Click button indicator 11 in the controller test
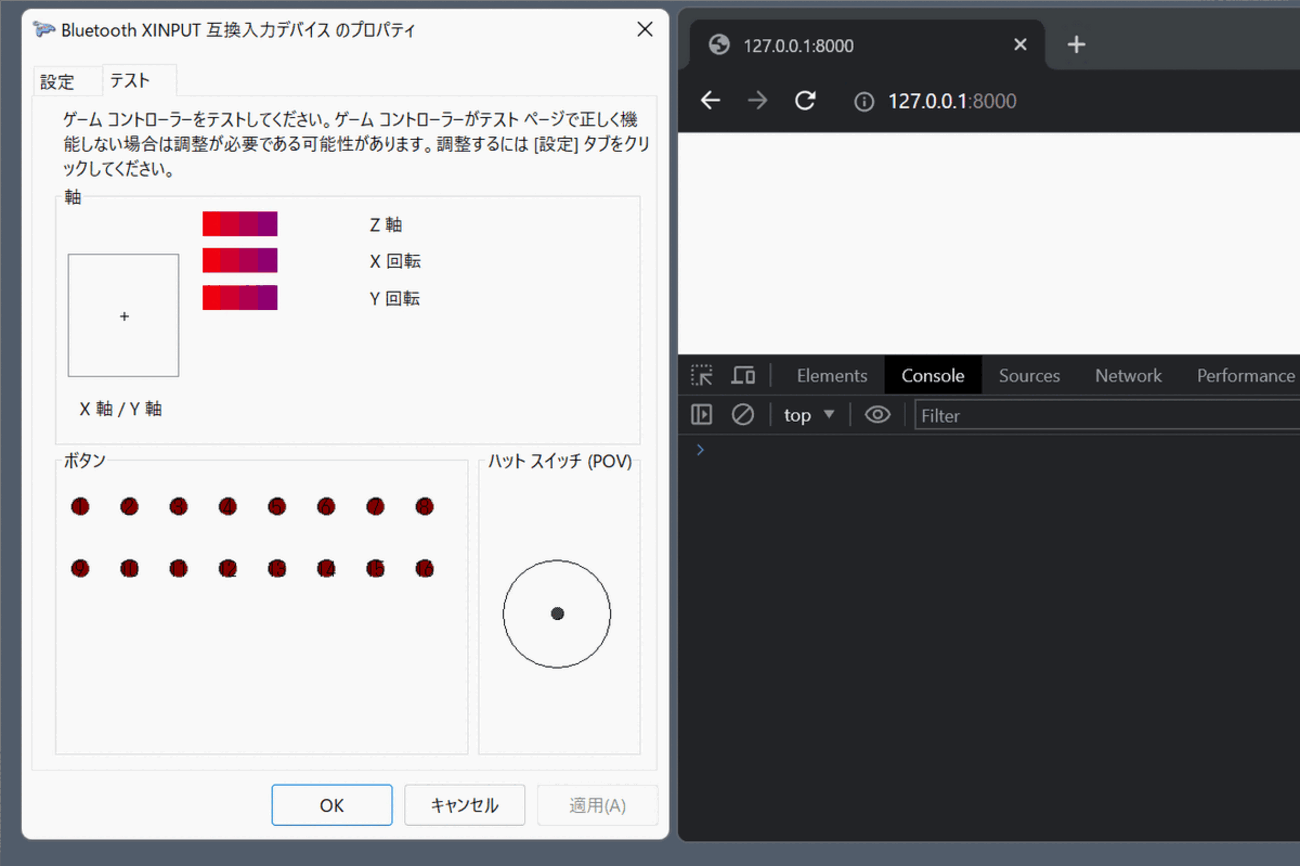The height and width of the screenshot is (866, 1300). pos(178,569)
